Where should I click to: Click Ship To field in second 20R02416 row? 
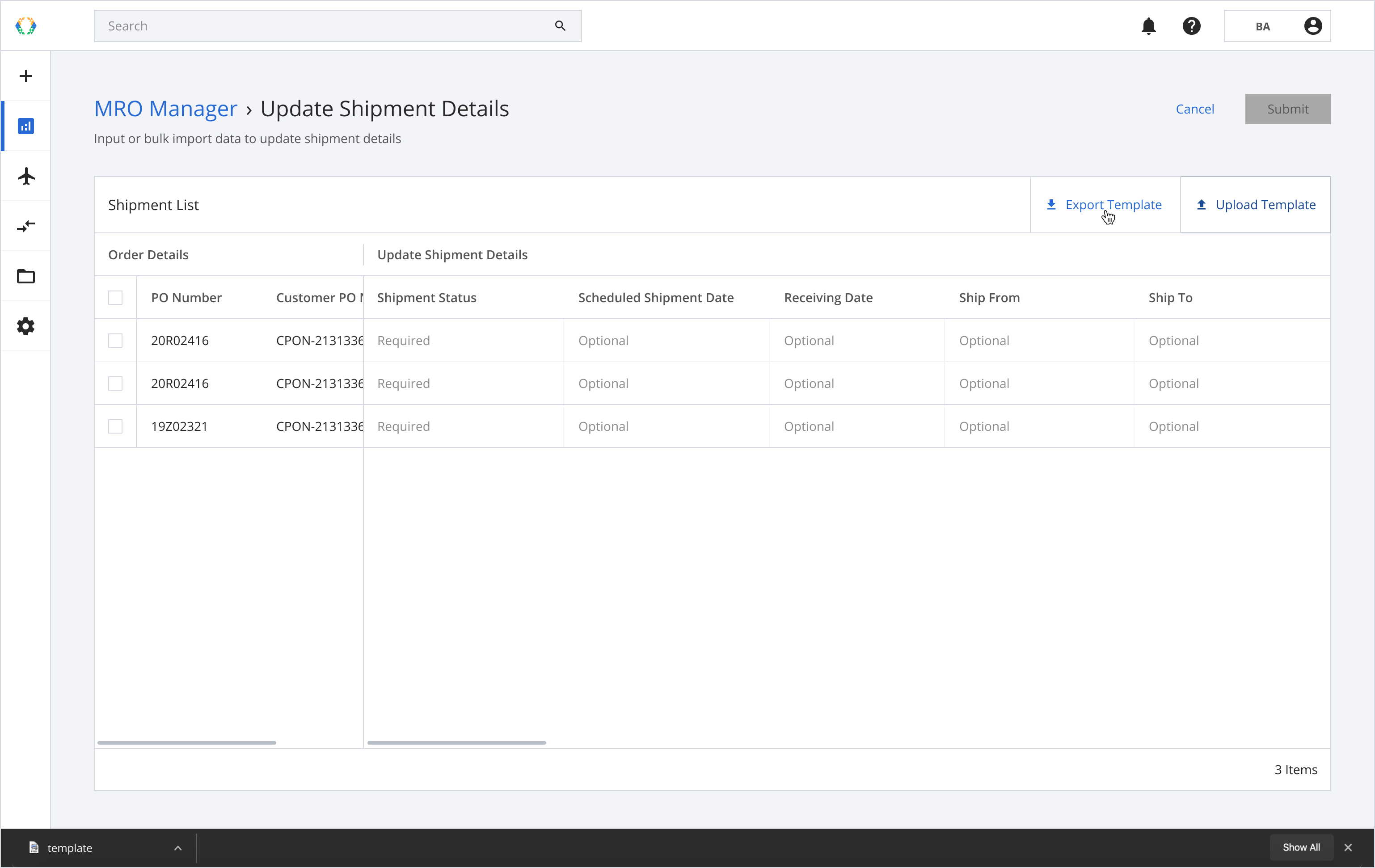[x=1232, y=383]
